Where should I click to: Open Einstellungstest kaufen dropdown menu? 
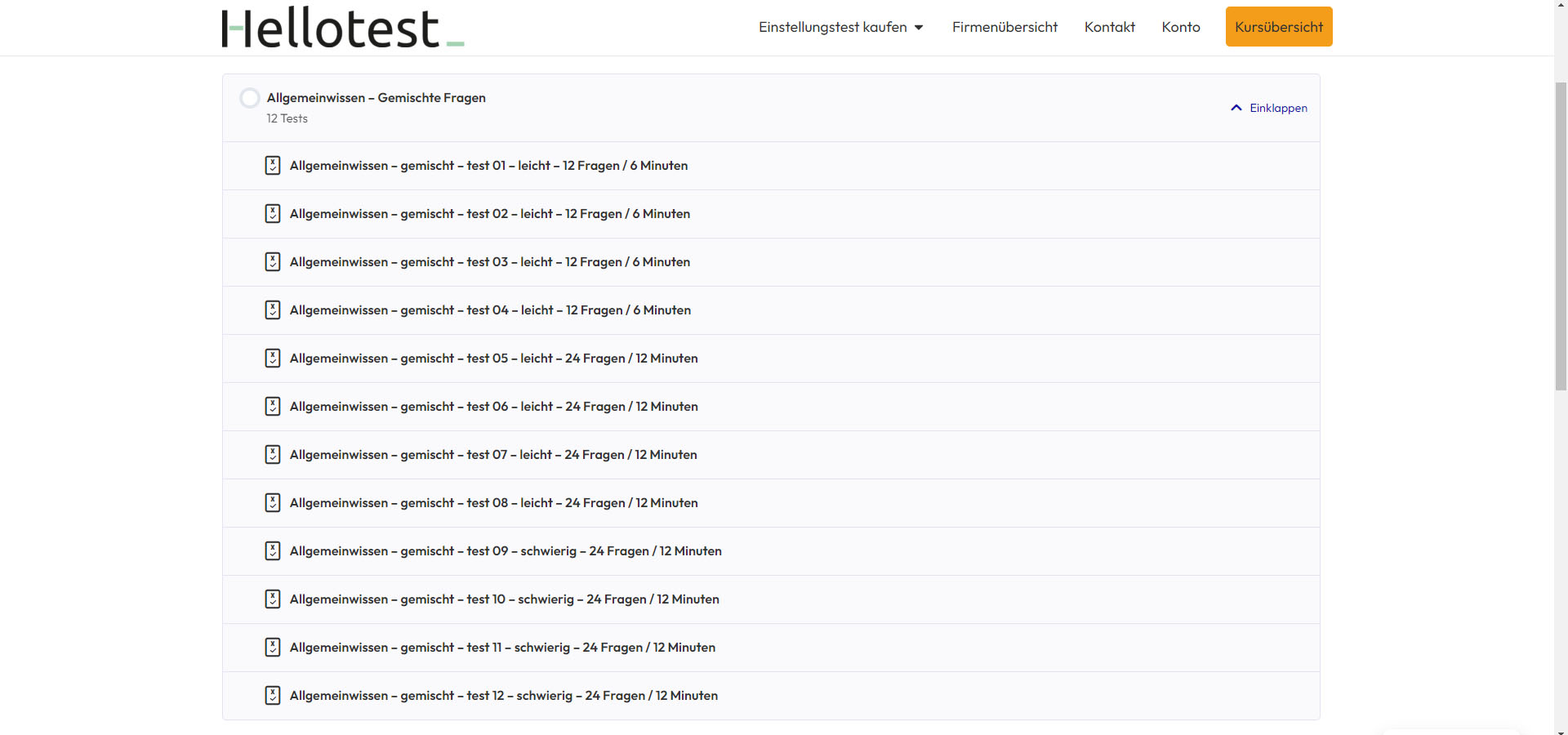(841, 27)
